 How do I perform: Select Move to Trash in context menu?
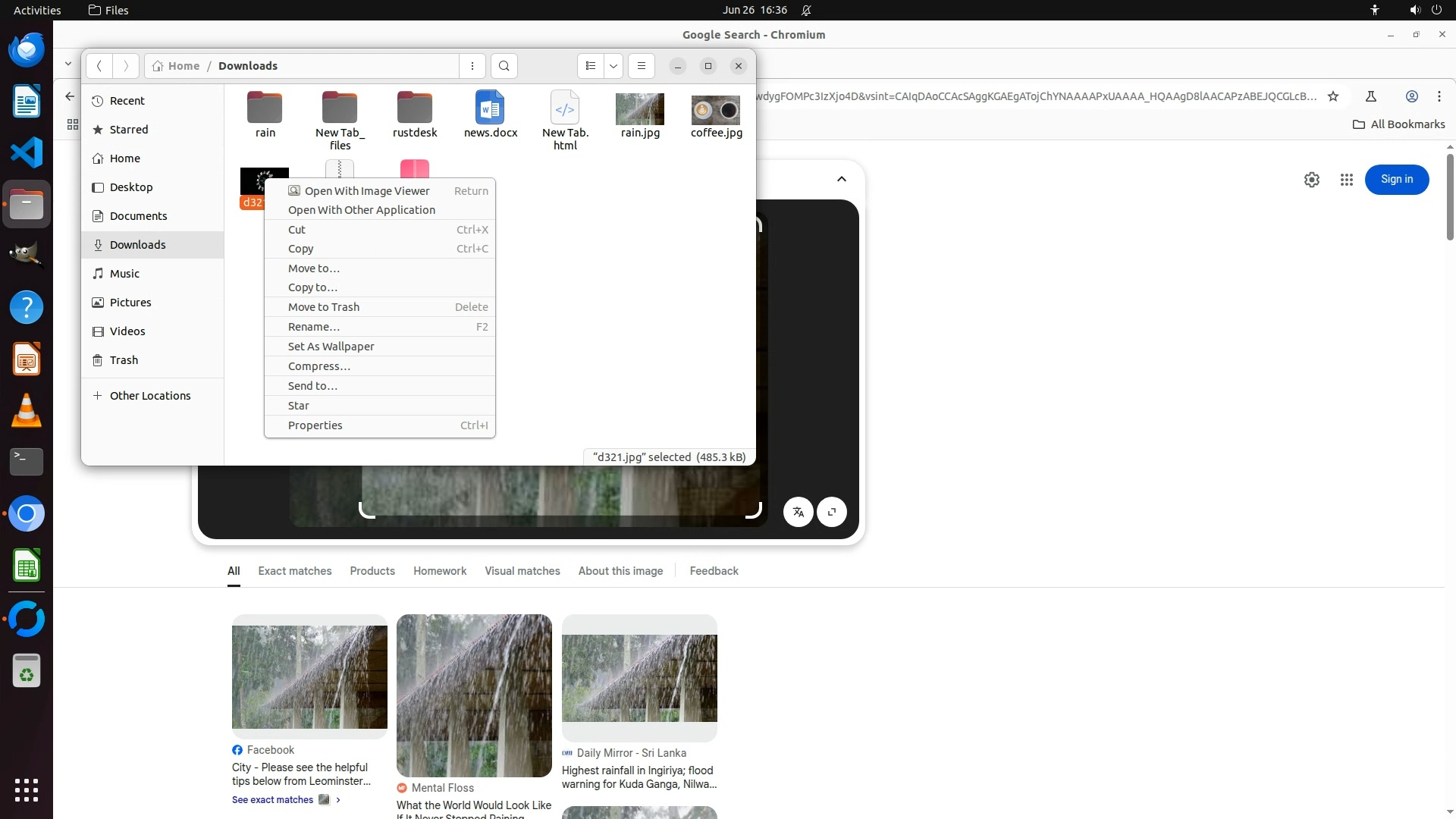tap(324, 307)
